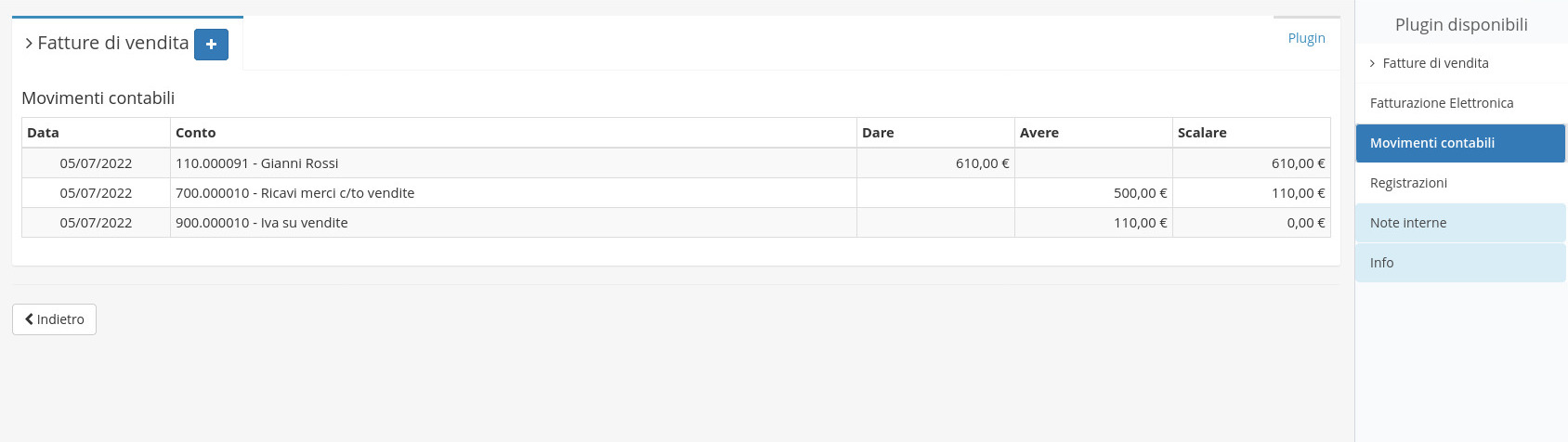Click Ricavi merci c/to vendite row
1568x442 pixels.
point(676,193)
